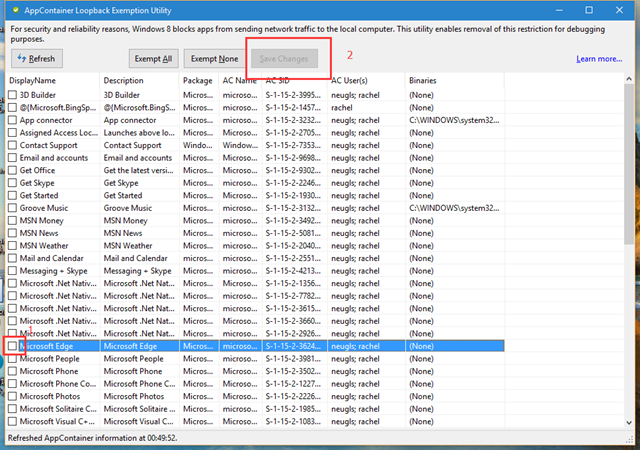640x450 pixels.
Task: Check the 3D Builder checkbox
Action: click(x=12, y=95)
